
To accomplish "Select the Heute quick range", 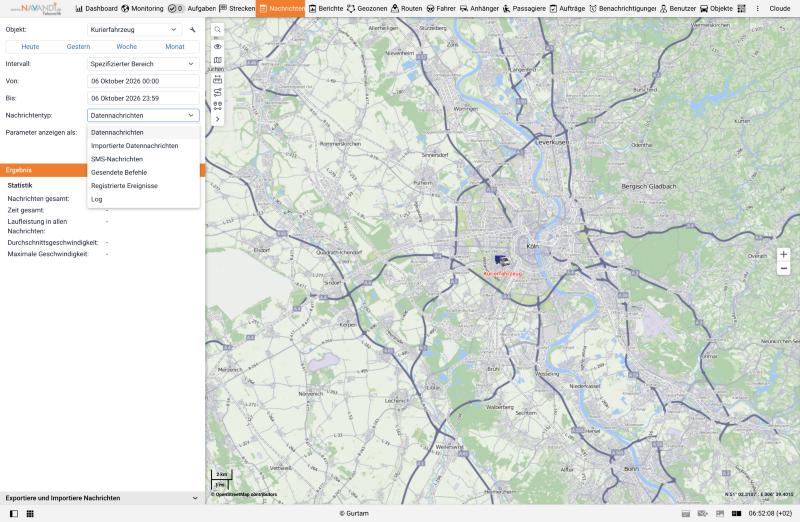I will click(x=30, y=46).
